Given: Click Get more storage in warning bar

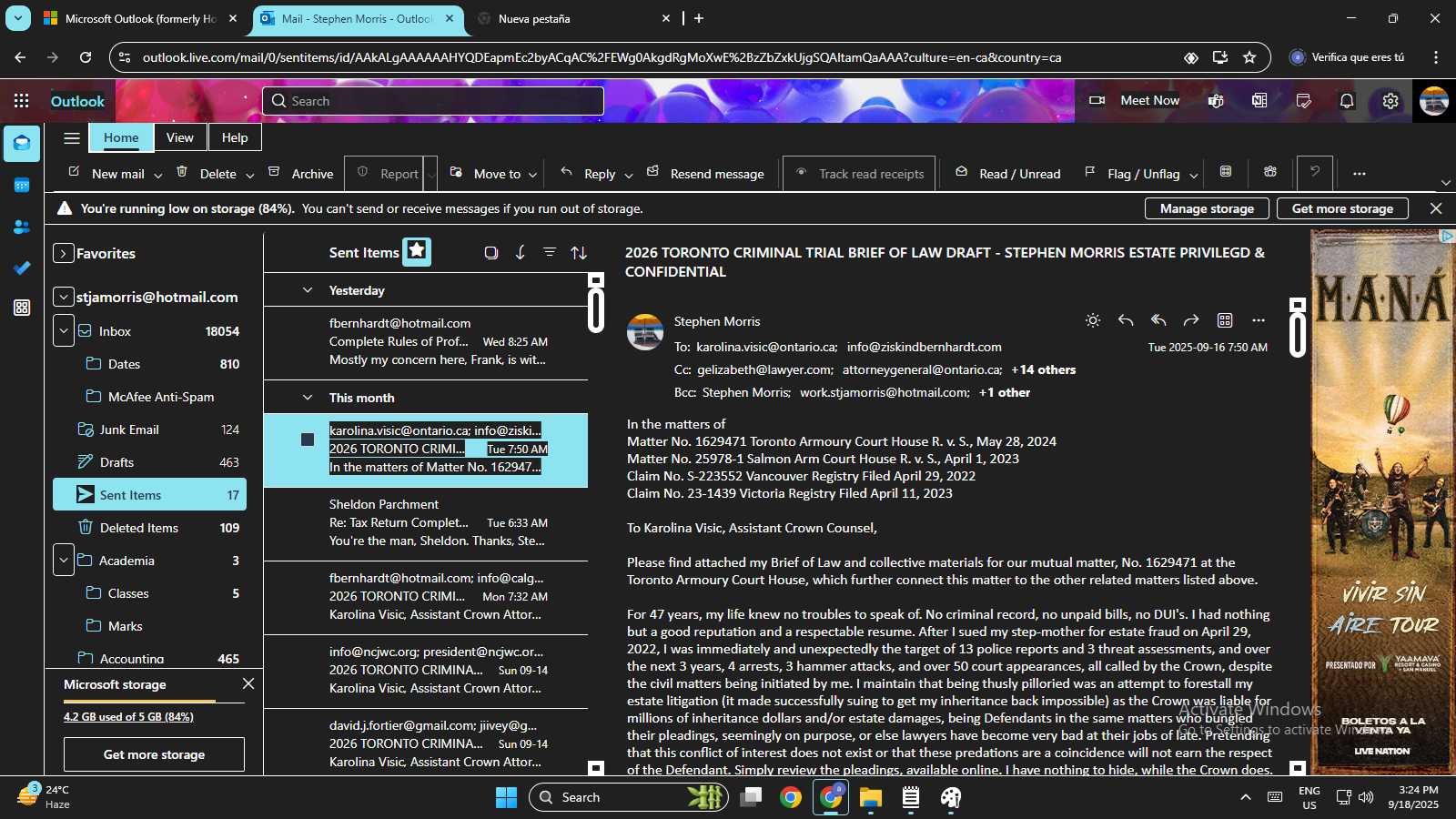Looking at the screenshot, I should (1342, 208).
